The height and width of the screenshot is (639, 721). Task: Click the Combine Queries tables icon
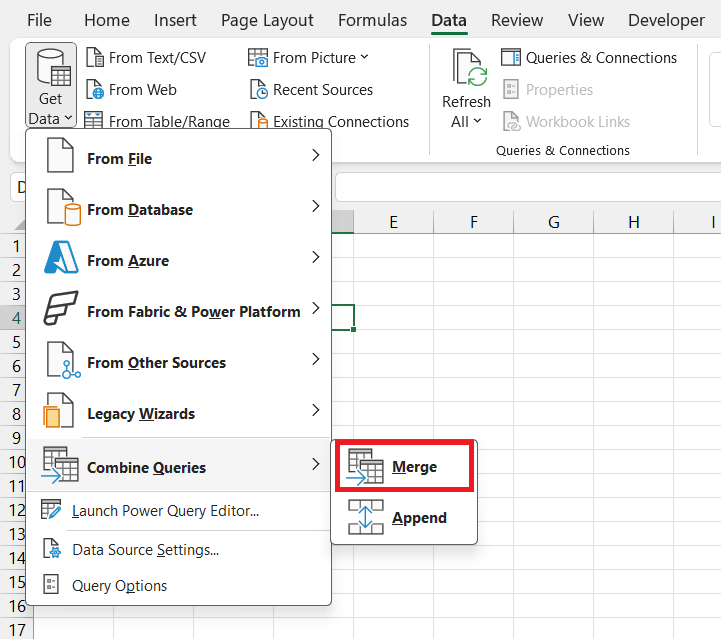[x=60, y=465]
